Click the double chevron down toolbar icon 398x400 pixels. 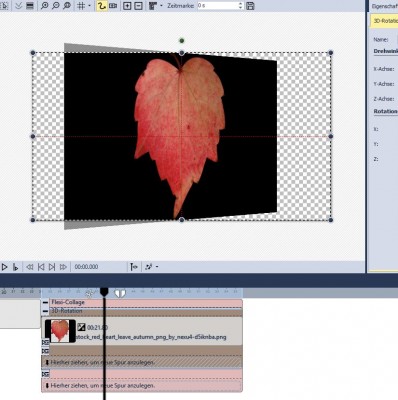(x=19, y=6)
